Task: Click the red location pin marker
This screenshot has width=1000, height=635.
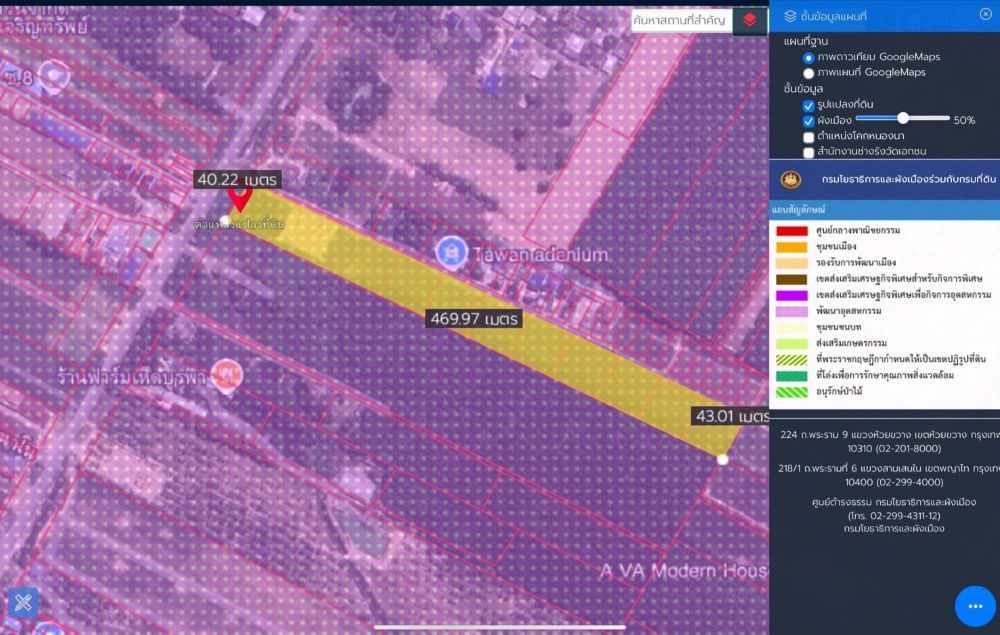Action: (x=240, y=196)
